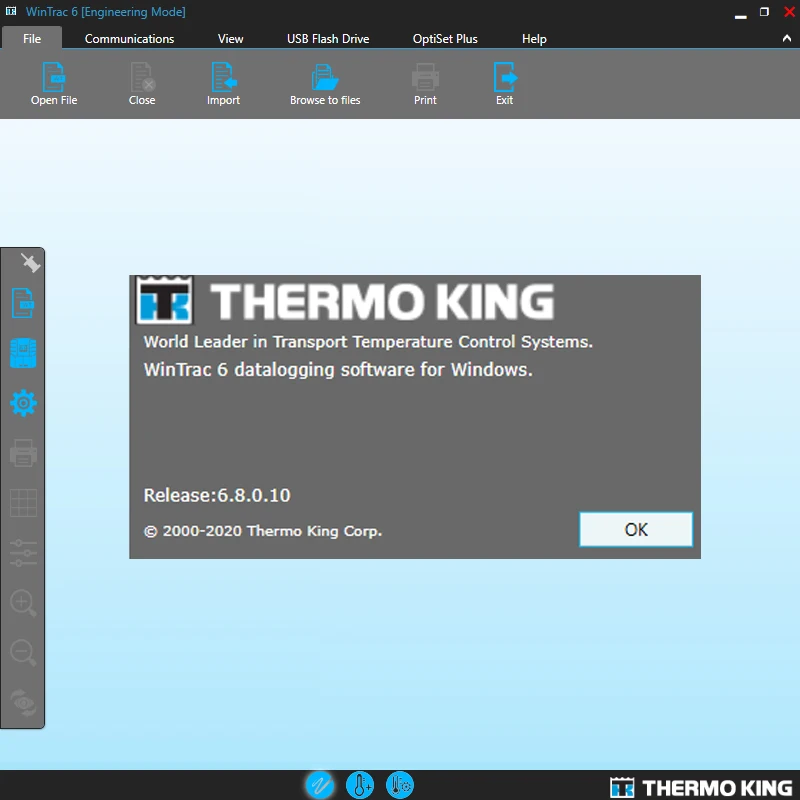The height and width of the screenshot is (800, 800).
Task: Collapse the ribbon with the chevron arrow
Action: [787, 38]
